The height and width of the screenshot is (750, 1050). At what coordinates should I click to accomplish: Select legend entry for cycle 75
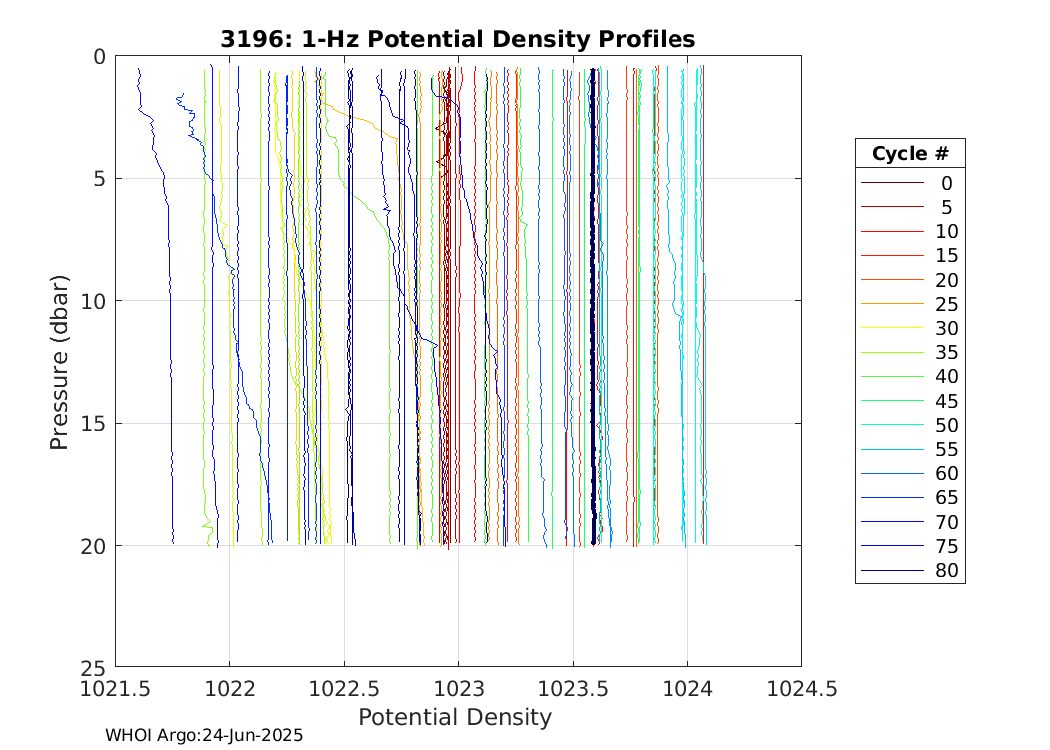click(x=909, y=546)
